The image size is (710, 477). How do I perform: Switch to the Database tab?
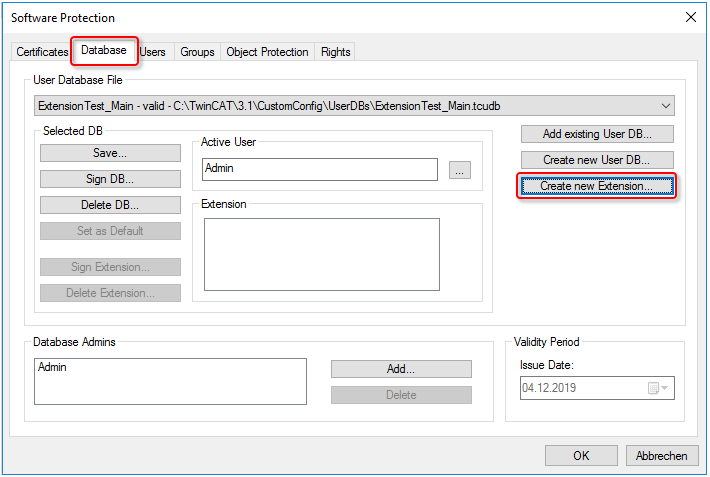(104, 50)
